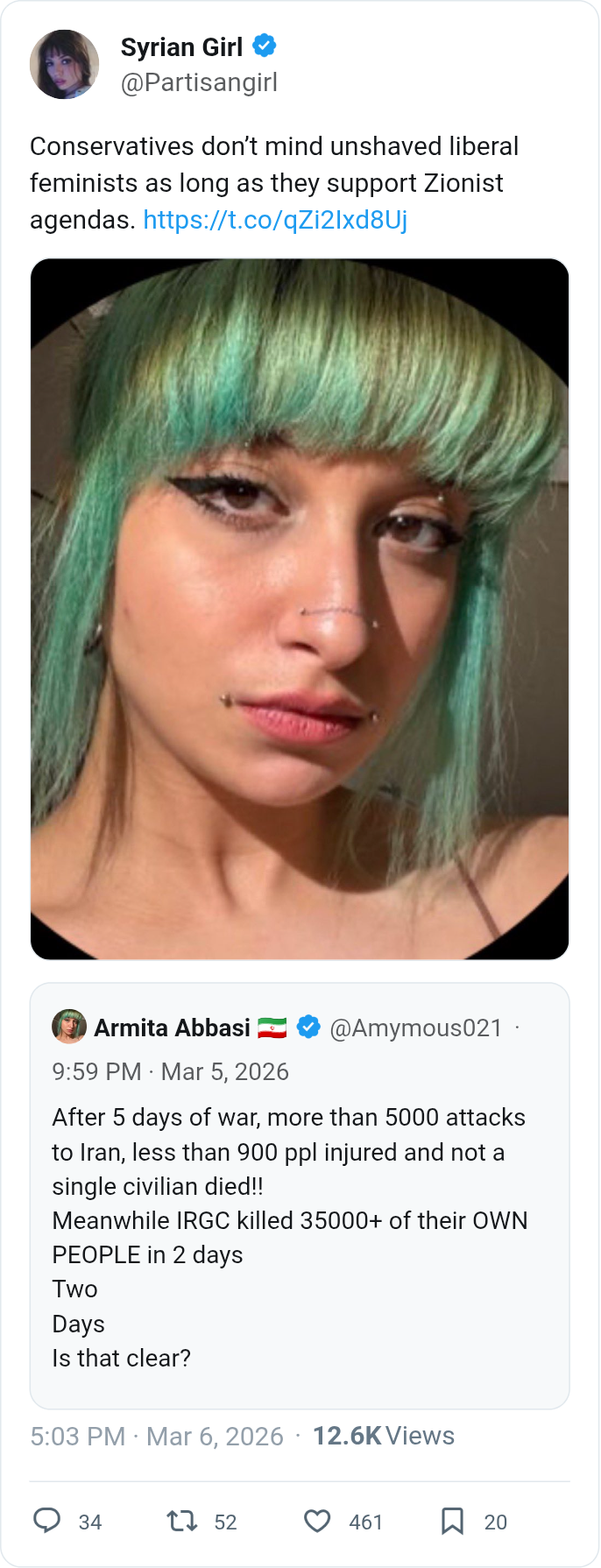Click Syrian Girl's blue verified badge

click(265, 46)
